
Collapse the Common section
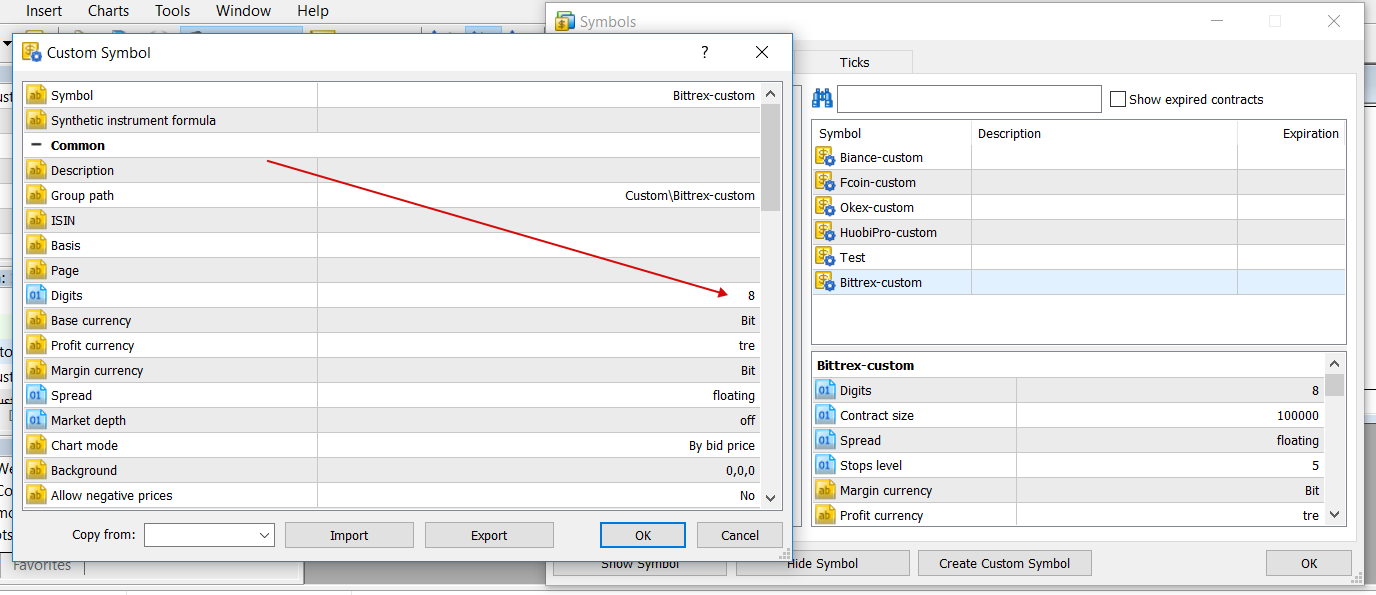coord(36,145)
